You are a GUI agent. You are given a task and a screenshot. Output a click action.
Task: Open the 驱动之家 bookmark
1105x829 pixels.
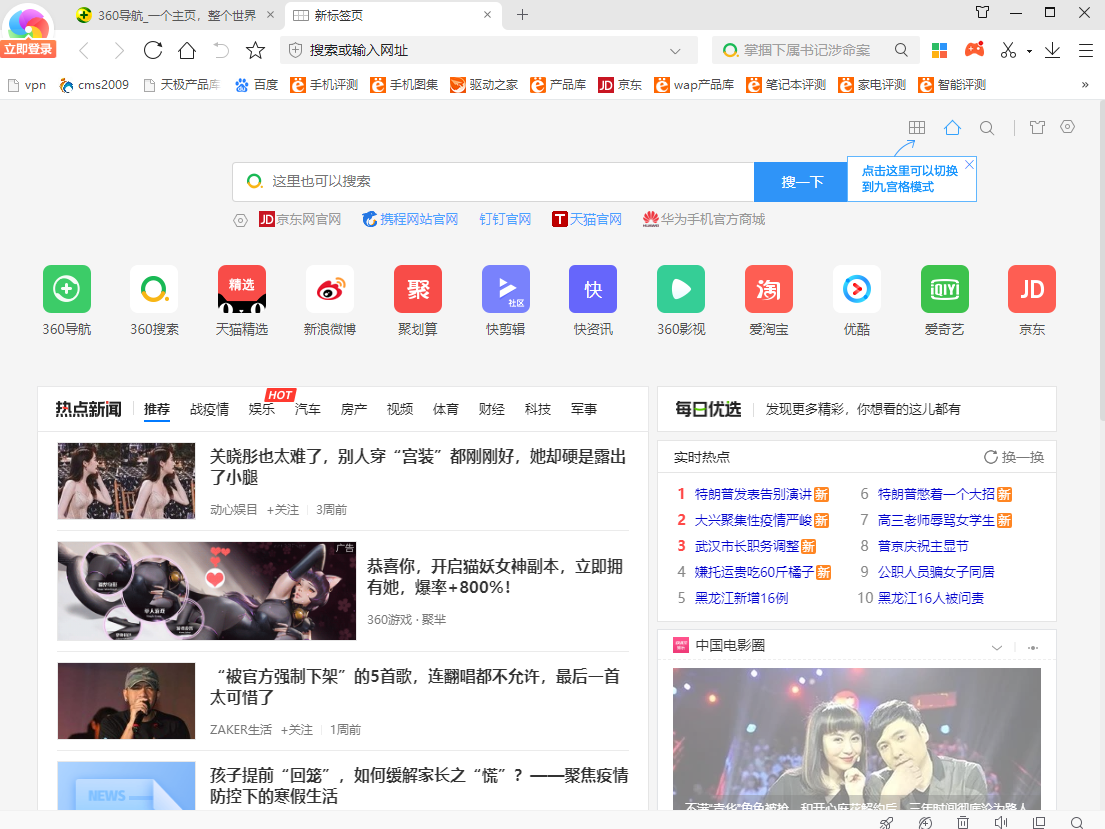(x=484, y=85)
